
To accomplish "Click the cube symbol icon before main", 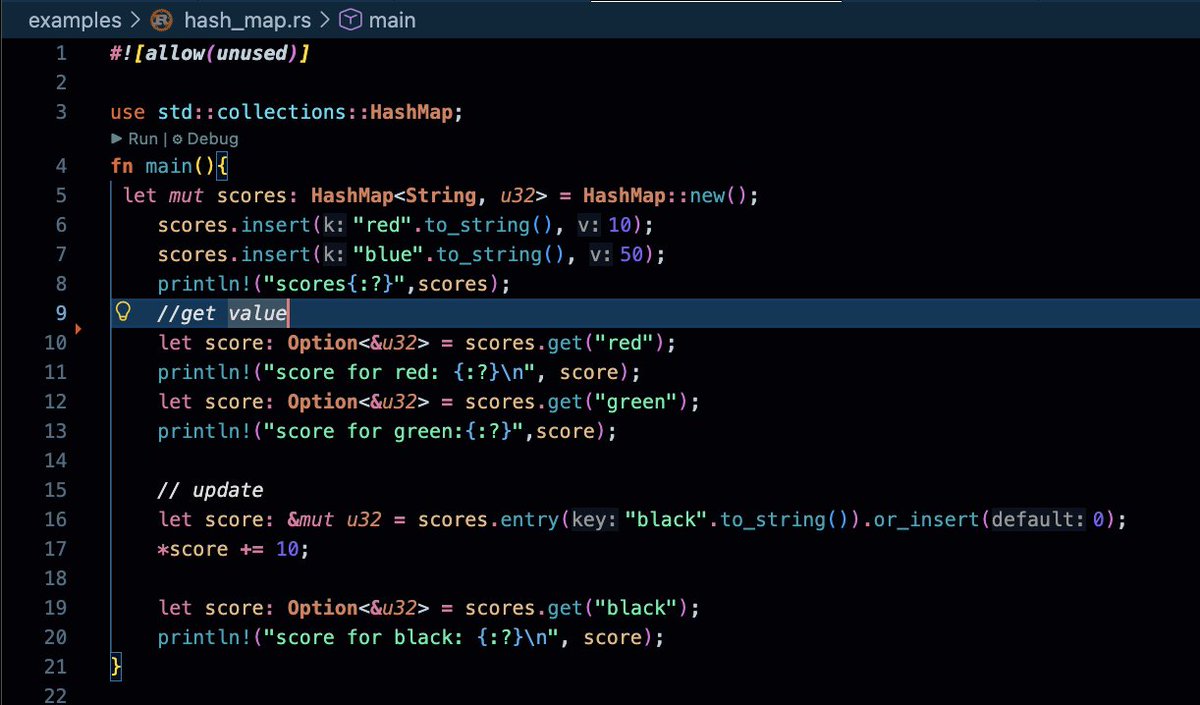I will pos(350,20).
